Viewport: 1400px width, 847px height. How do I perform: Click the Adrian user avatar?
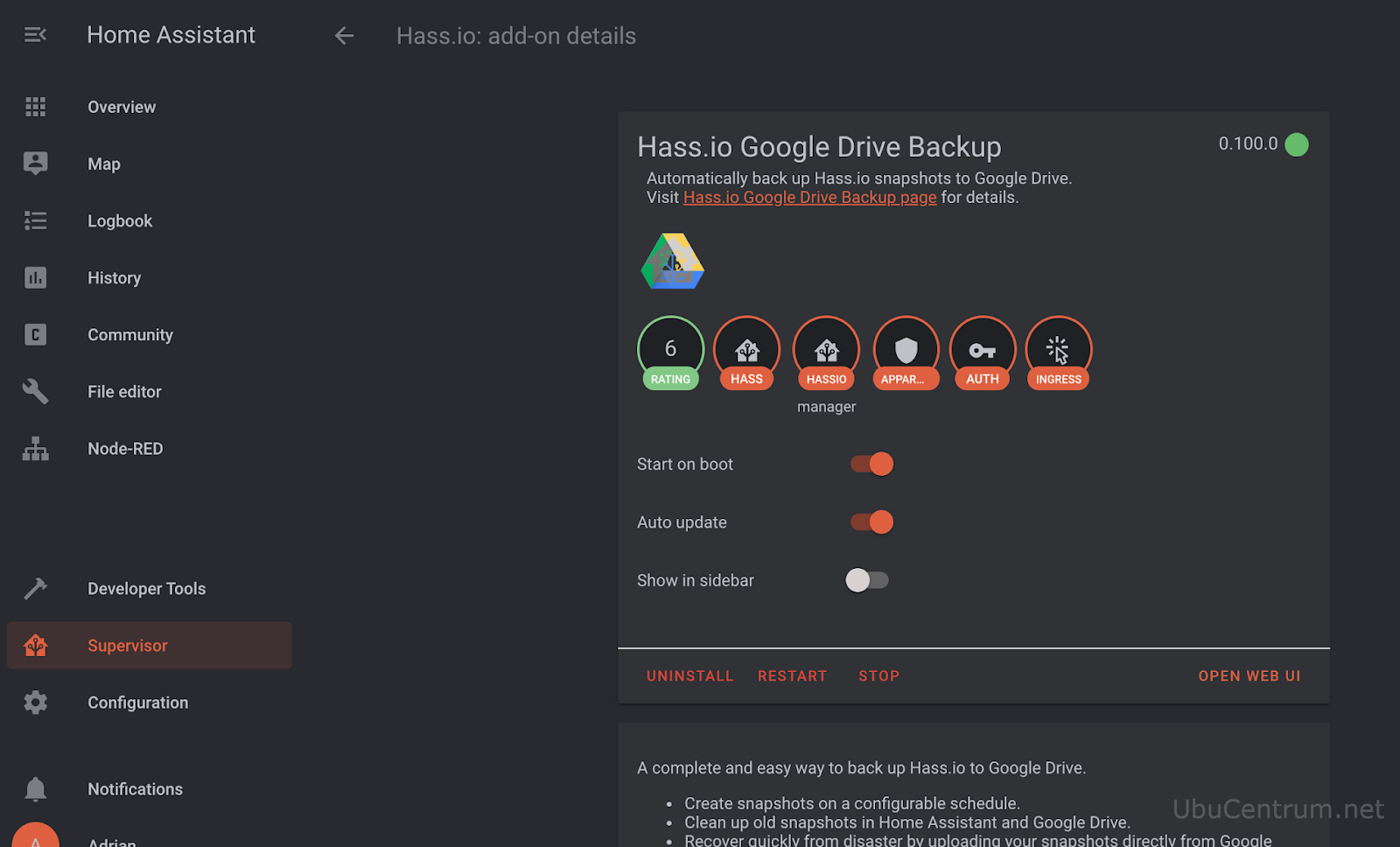click(x=35, y=836)
